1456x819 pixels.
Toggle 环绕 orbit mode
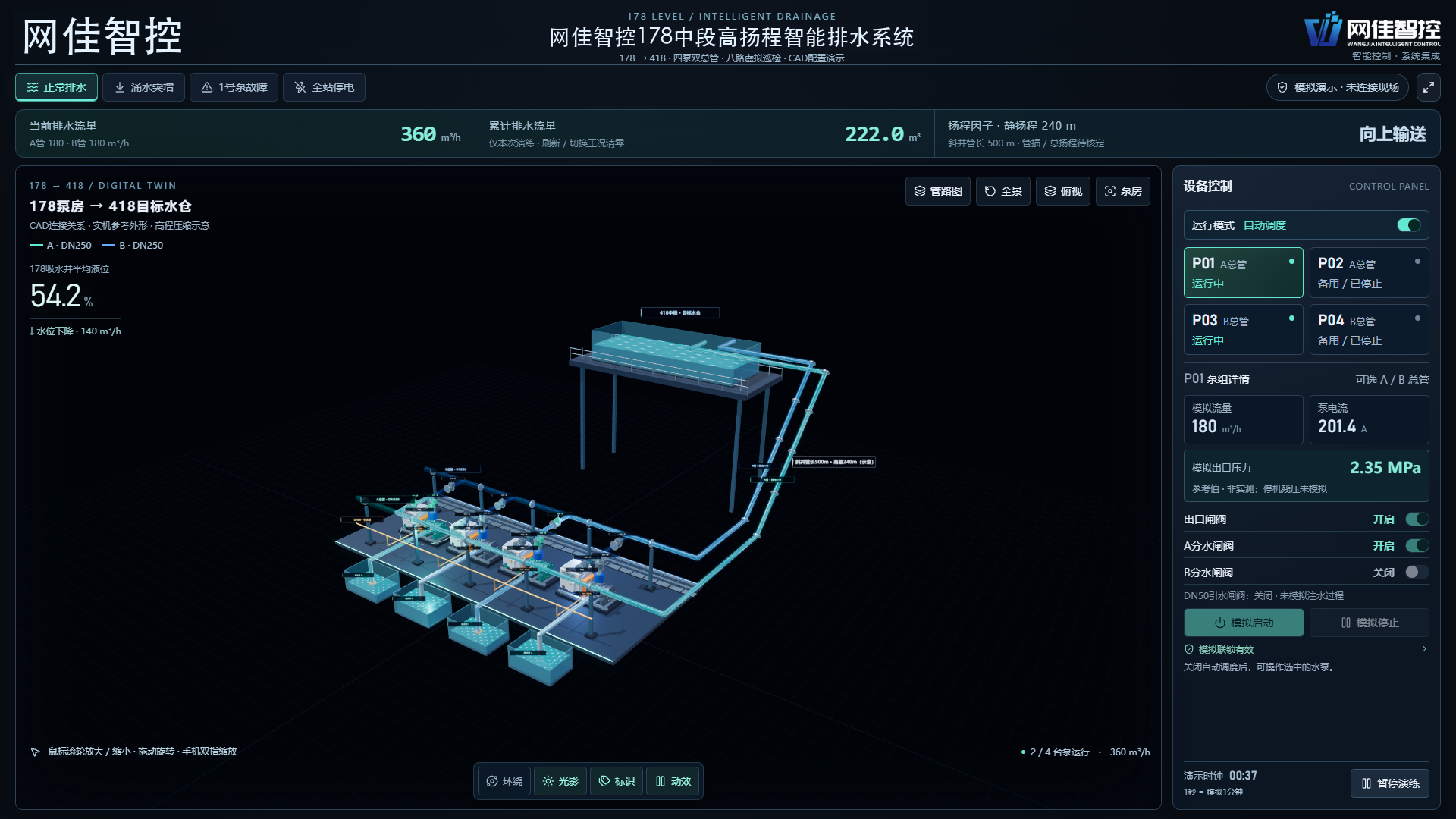pos(504,781)
